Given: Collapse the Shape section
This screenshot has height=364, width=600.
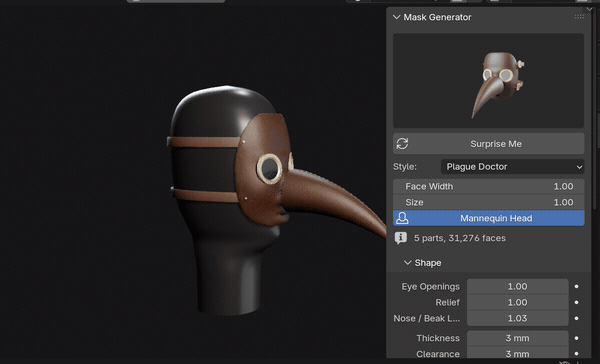Looking at the screenshot, I should pyautogui.click(x=408, y=263).
